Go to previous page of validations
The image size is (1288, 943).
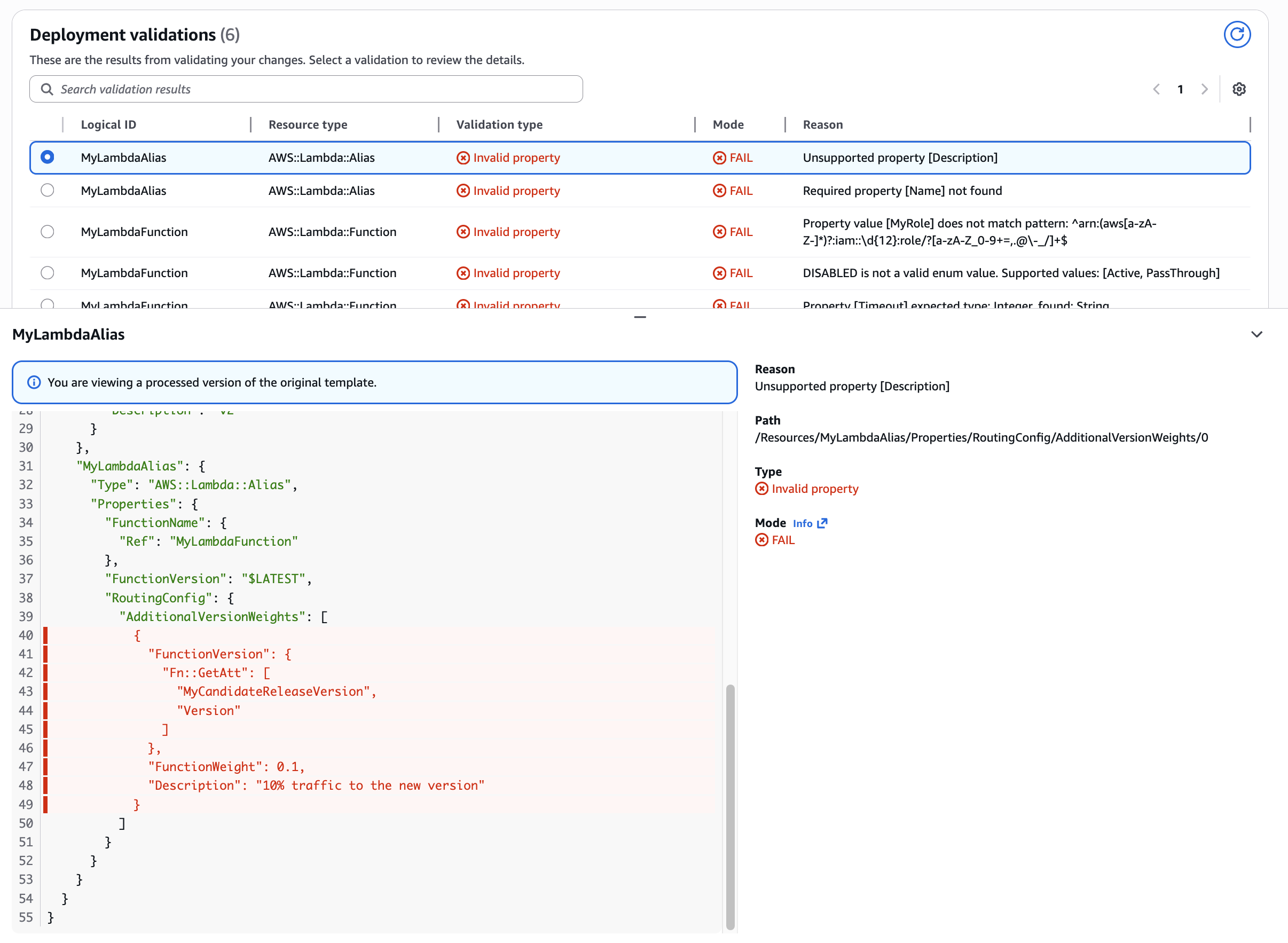1157,89
